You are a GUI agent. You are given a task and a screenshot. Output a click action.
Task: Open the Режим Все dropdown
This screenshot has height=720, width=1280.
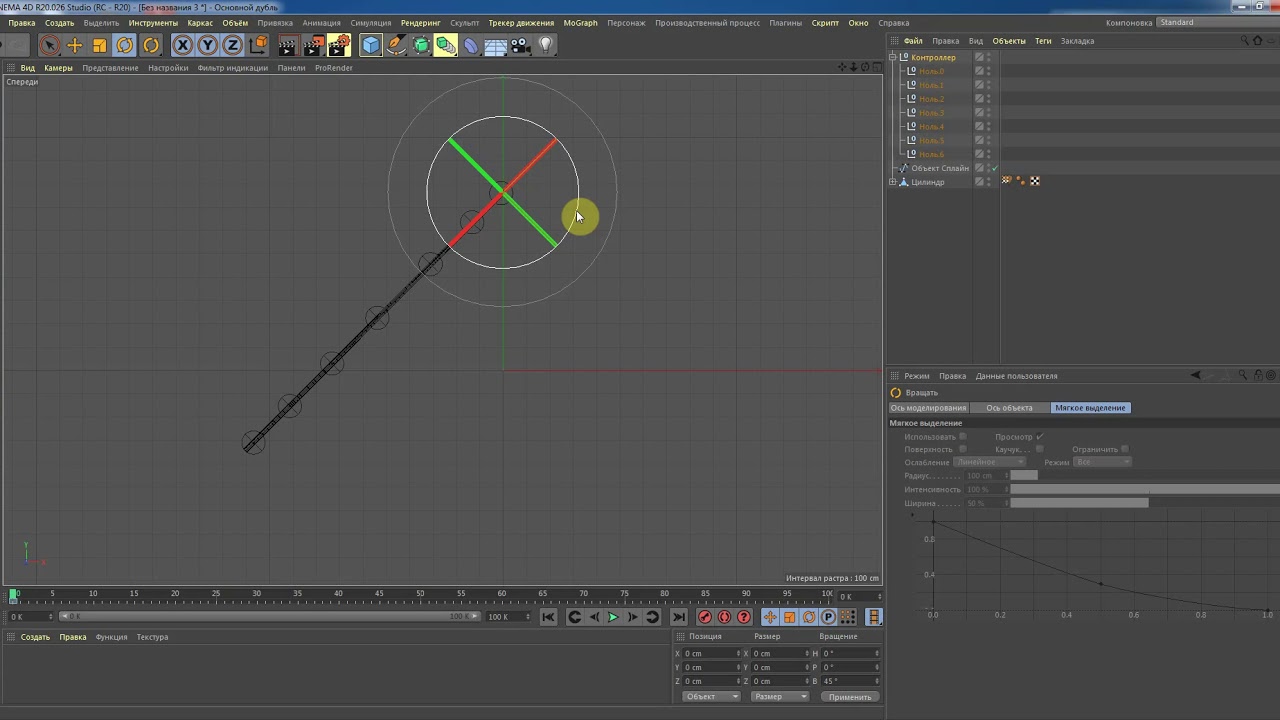tap(1102, 462)
